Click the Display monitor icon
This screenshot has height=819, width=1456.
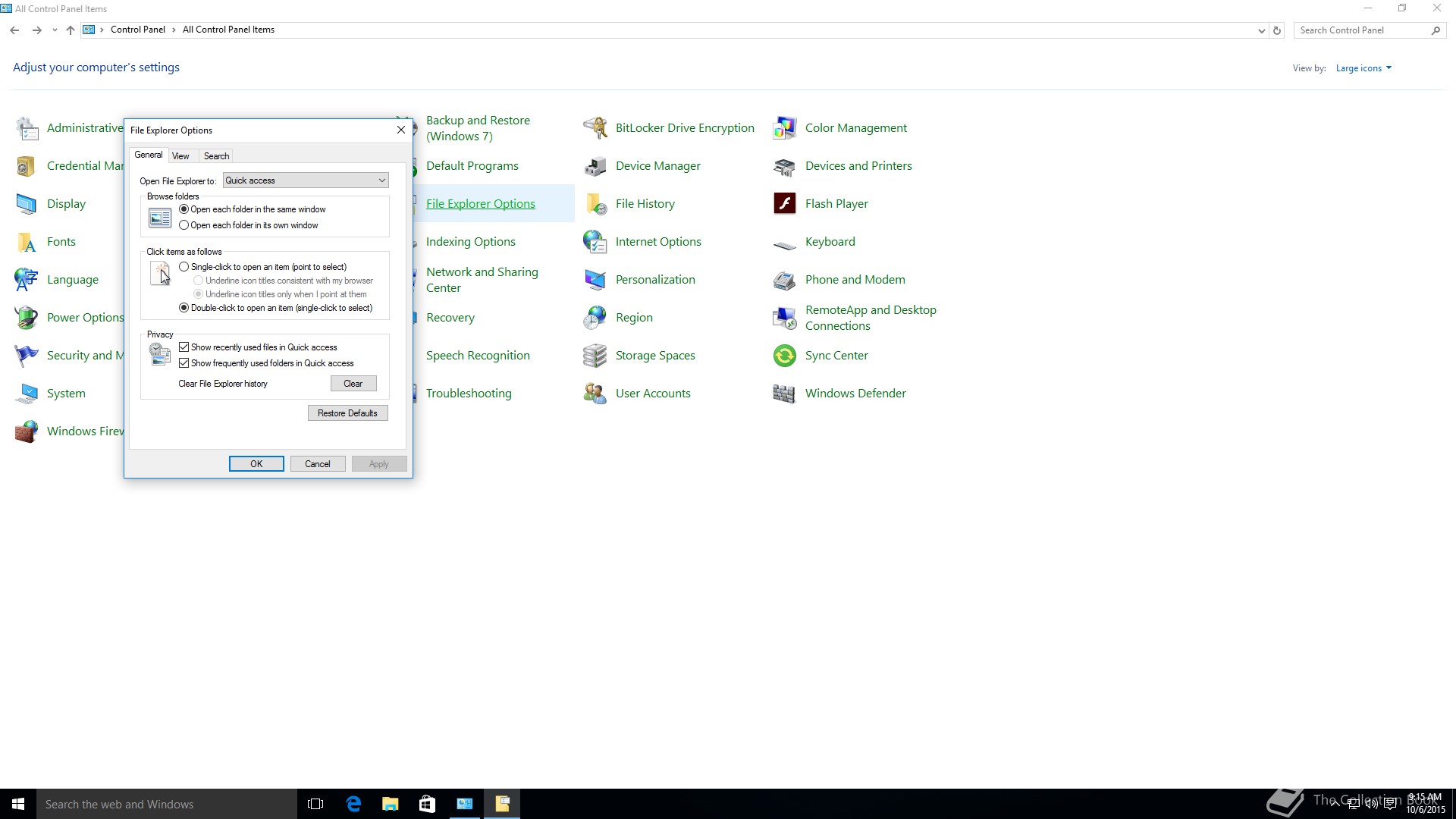pyautogui.click(x=27, y=204)
